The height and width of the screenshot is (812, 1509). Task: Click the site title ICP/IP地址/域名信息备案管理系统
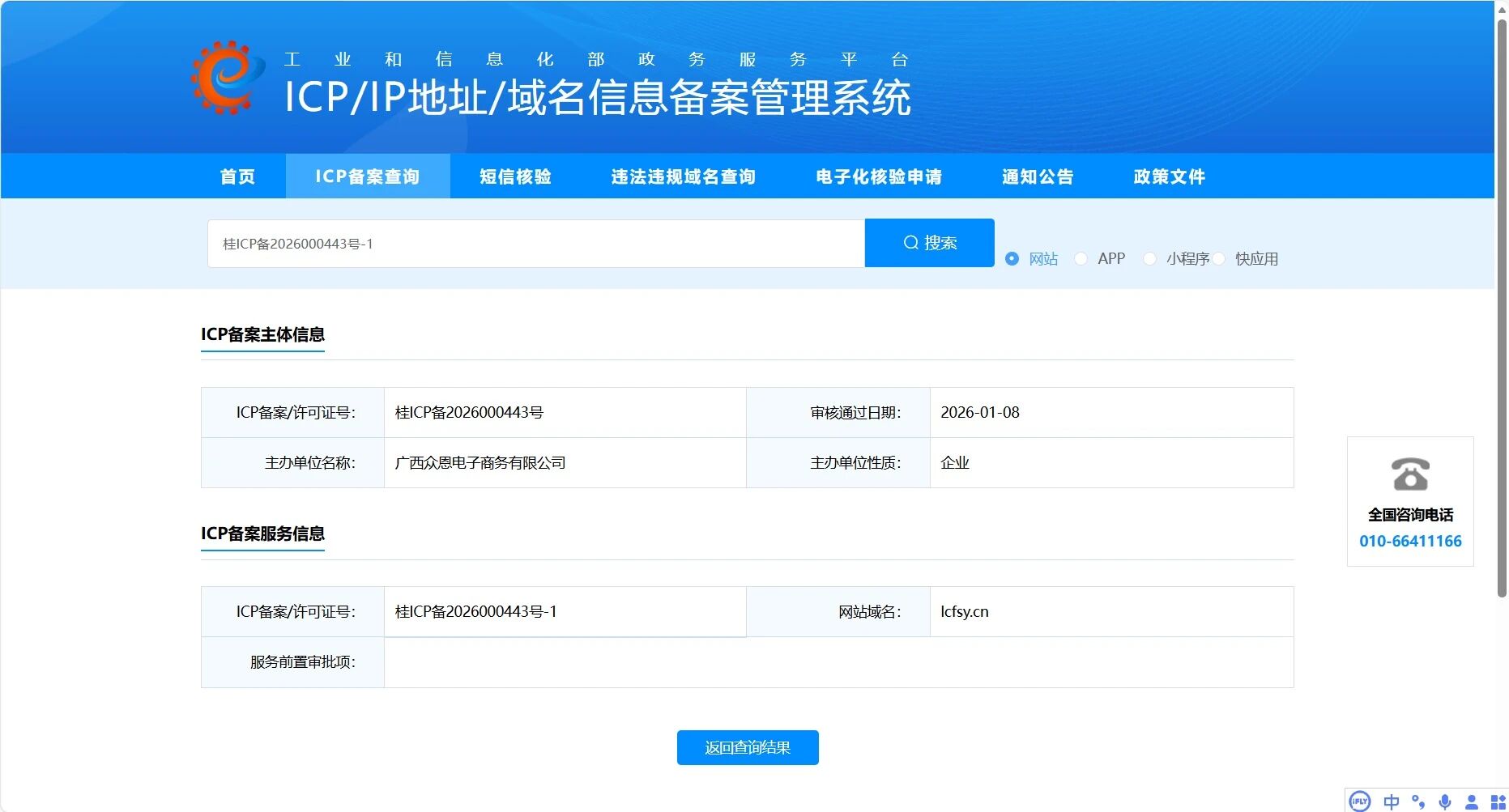598,98
